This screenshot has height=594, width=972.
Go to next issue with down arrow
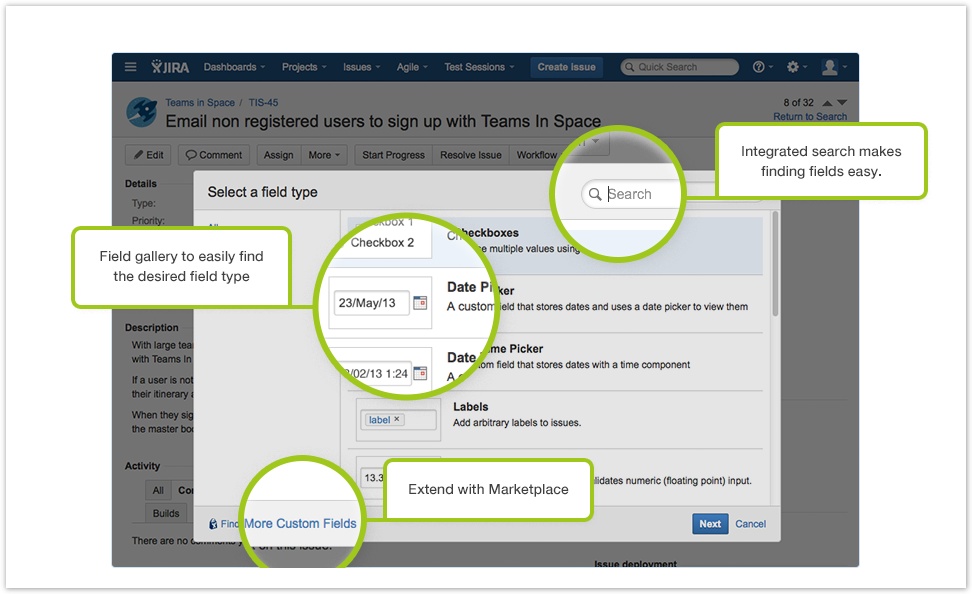coord(841,103)
